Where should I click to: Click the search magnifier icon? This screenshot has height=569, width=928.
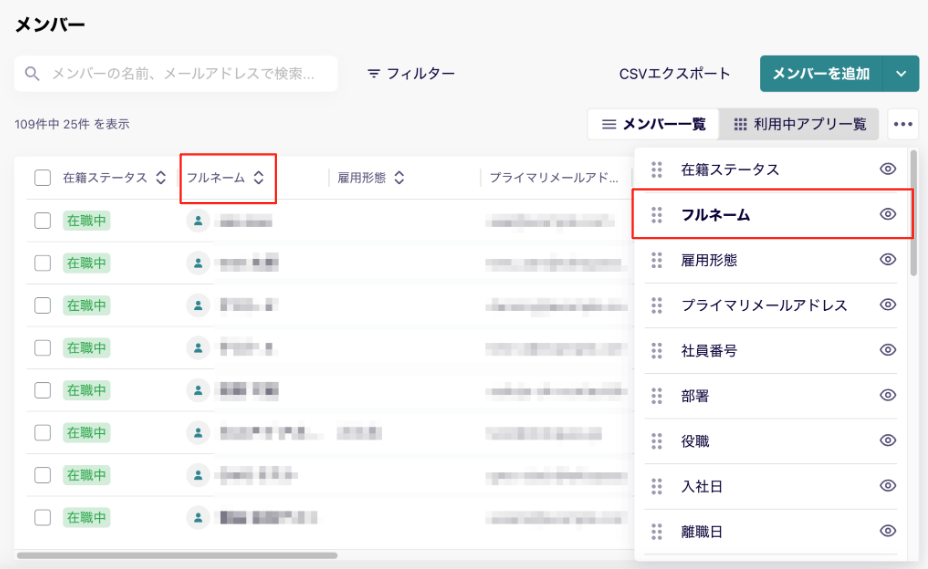(x=32, y=73)
